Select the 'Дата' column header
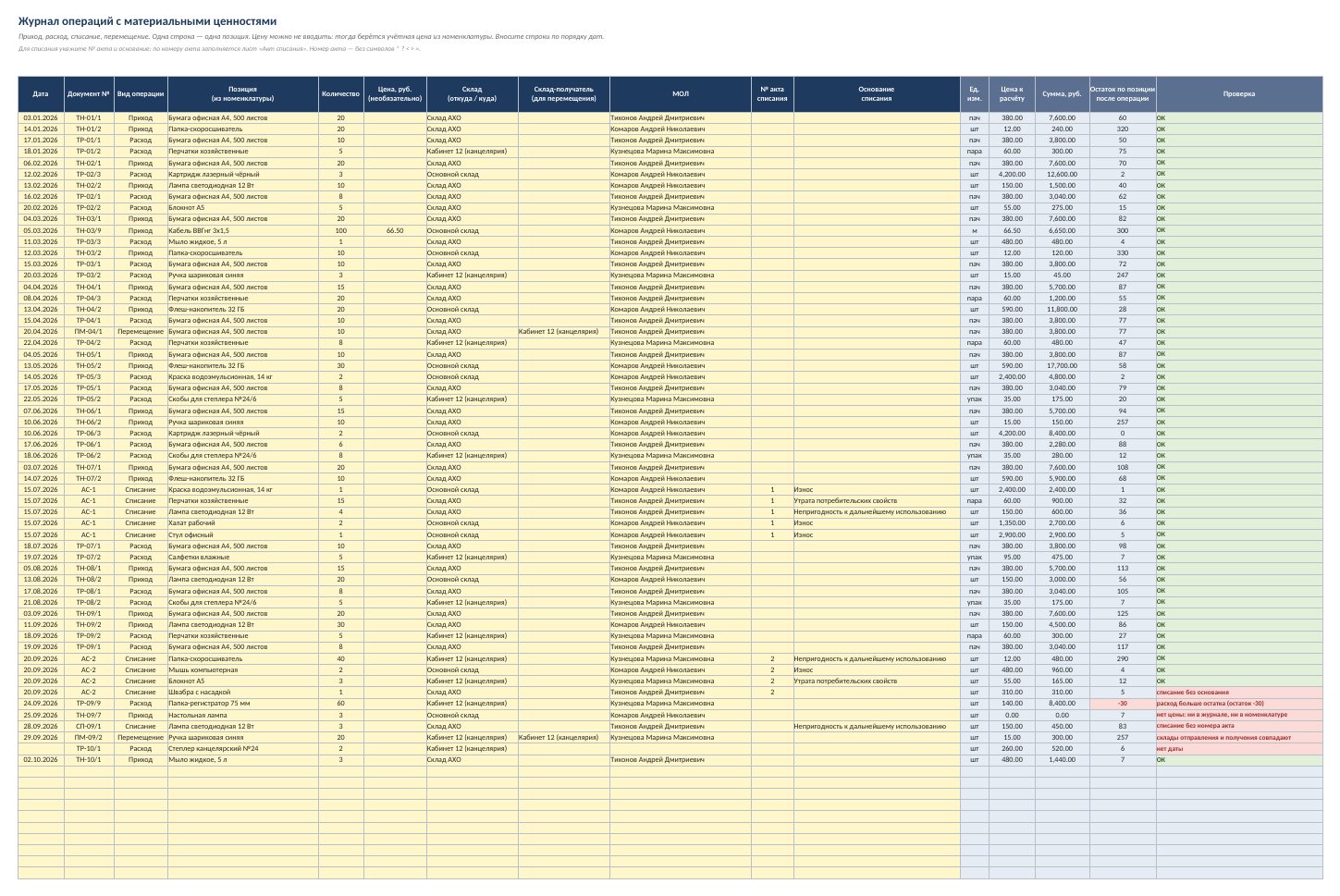 pos(41,93)
